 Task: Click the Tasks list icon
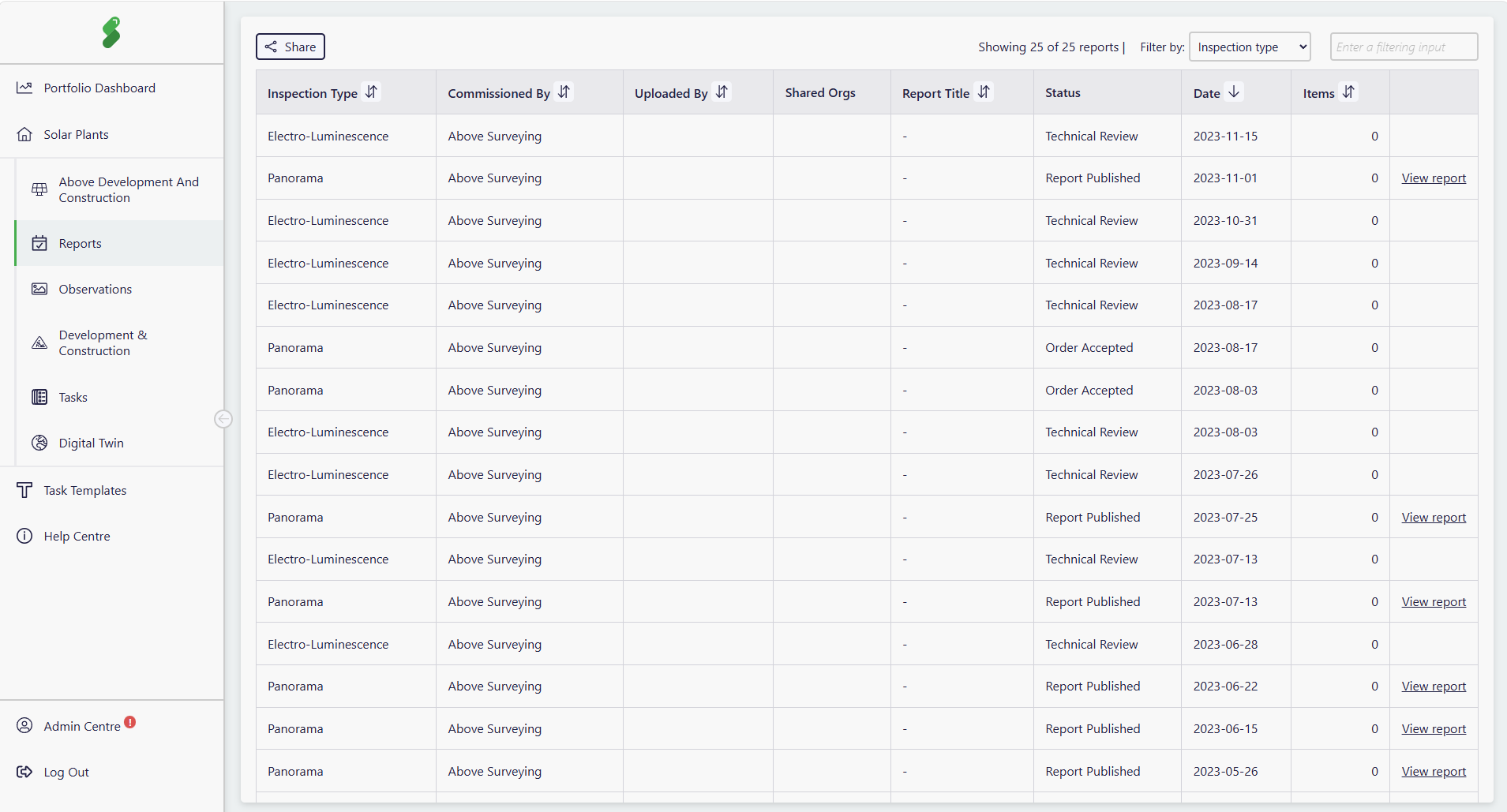coord(39,397)
